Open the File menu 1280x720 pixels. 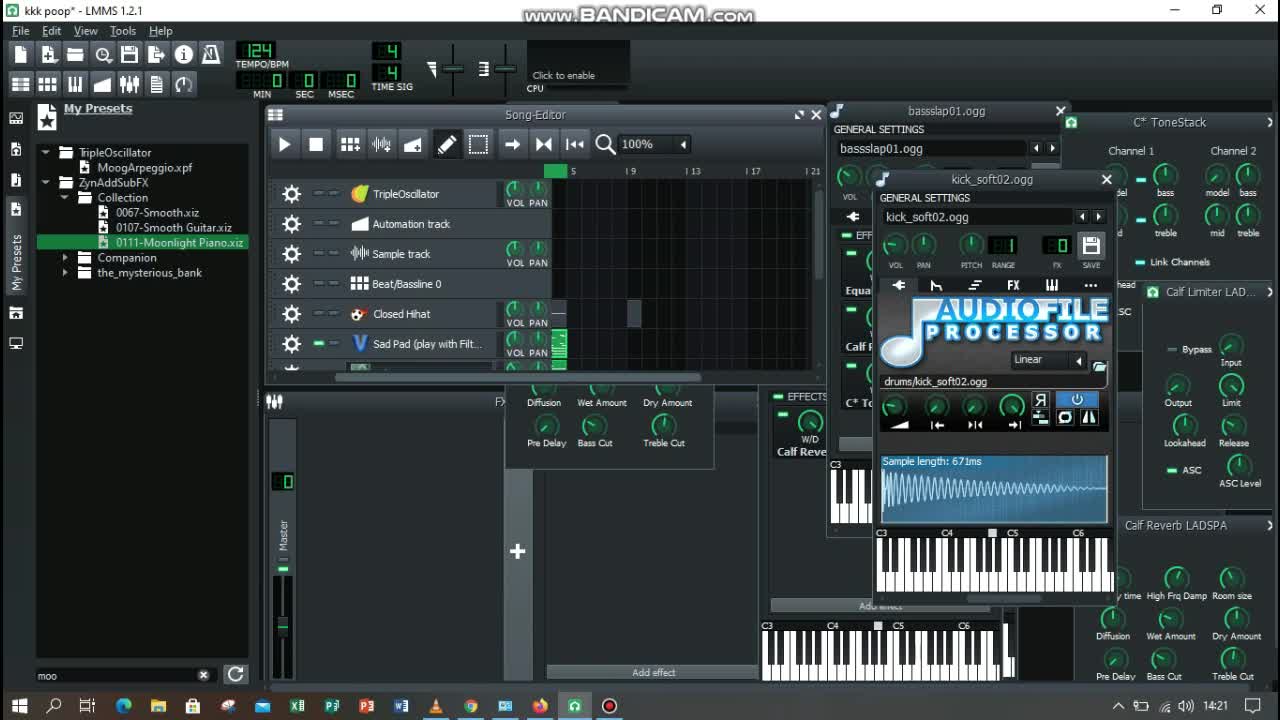click(20, 31)
